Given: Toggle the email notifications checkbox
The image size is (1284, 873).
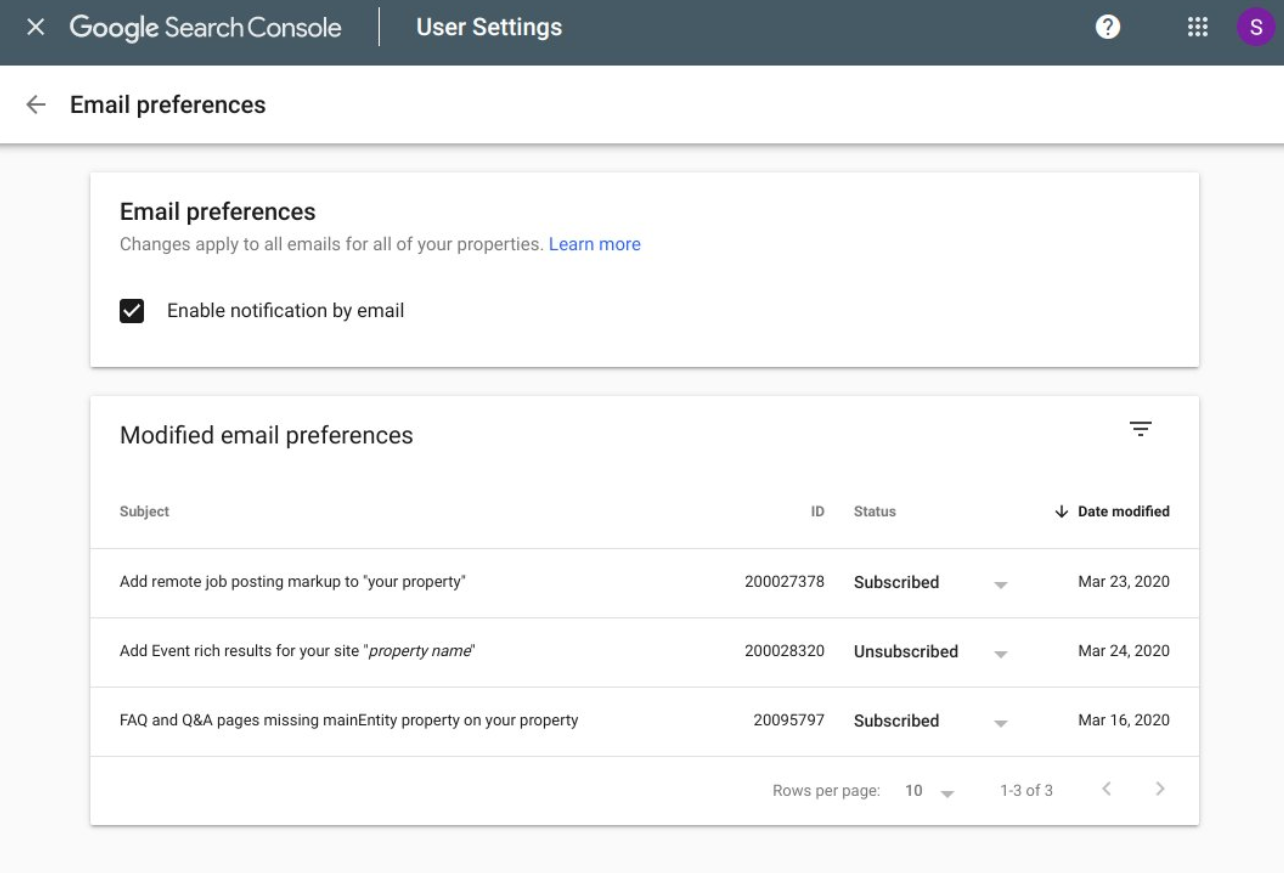Looking at the screenshot, I should click(131, 310).
